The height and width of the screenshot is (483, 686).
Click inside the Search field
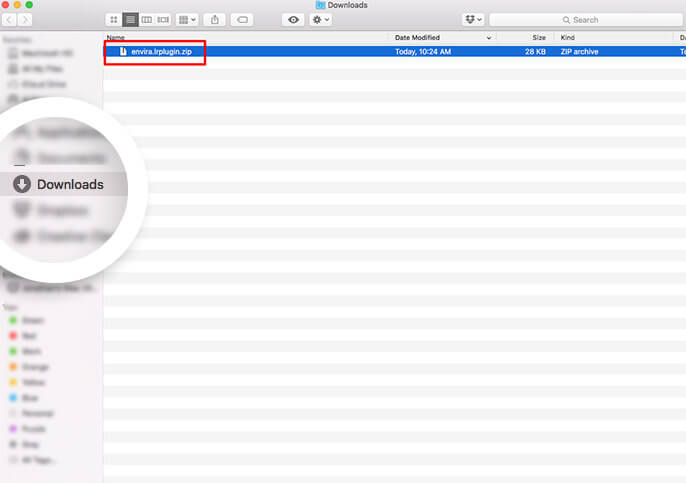coord(585,20)
